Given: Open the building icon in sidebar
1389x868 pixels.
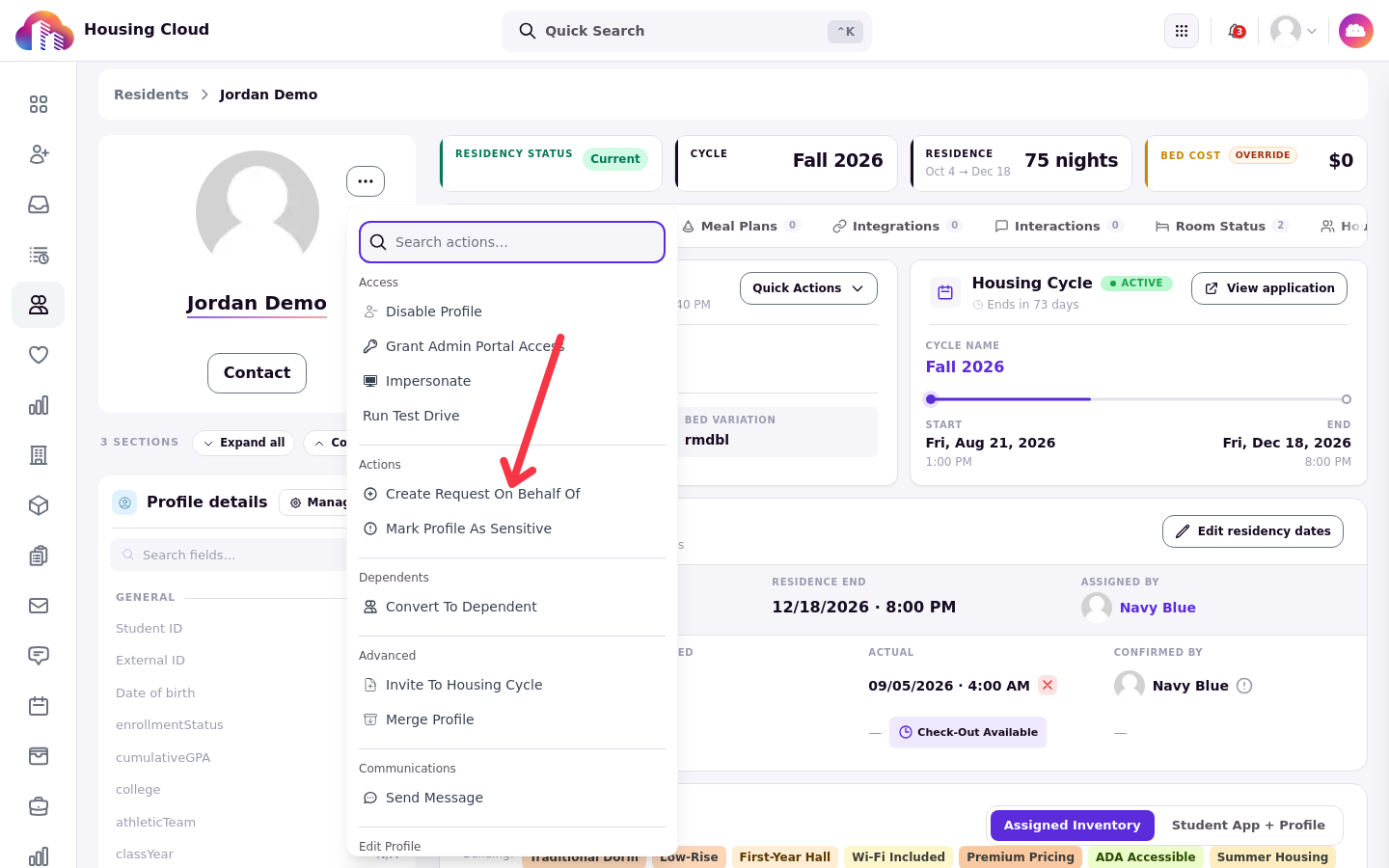Looking at the screenshot, I should click(39, 455).
